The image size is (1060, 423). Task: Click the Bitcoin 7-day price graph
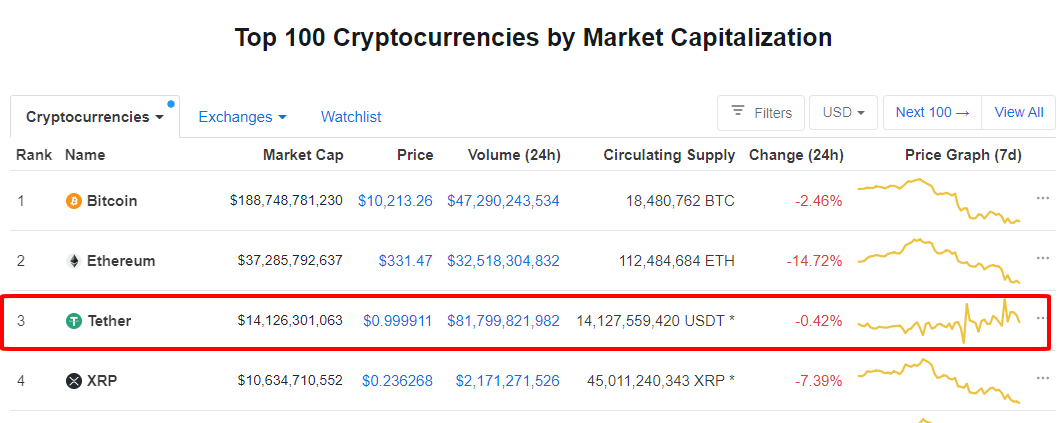point(938,201)
